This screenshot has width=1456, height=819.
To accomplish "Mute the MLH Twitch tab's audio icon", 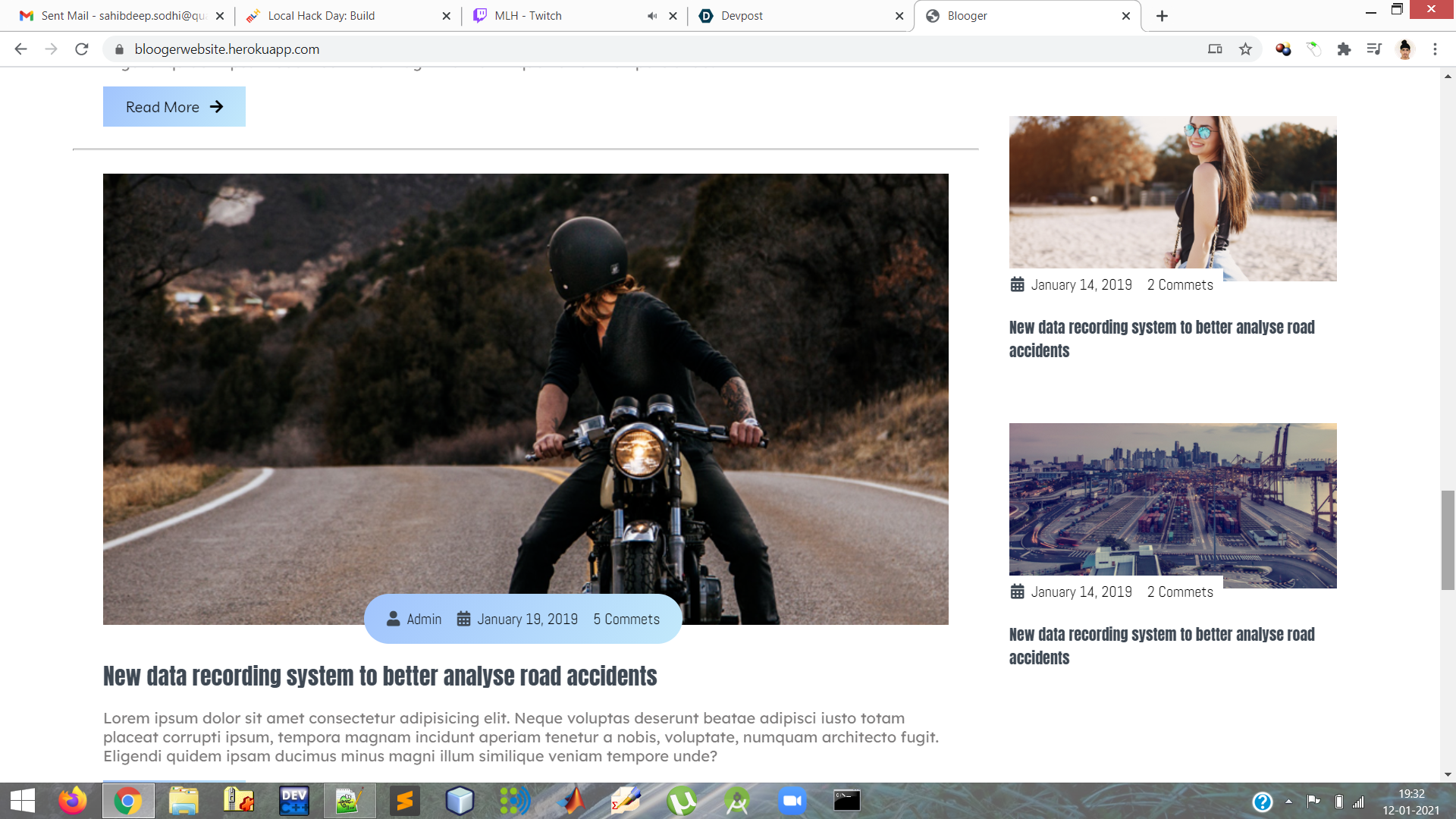I will click(652, 16).
